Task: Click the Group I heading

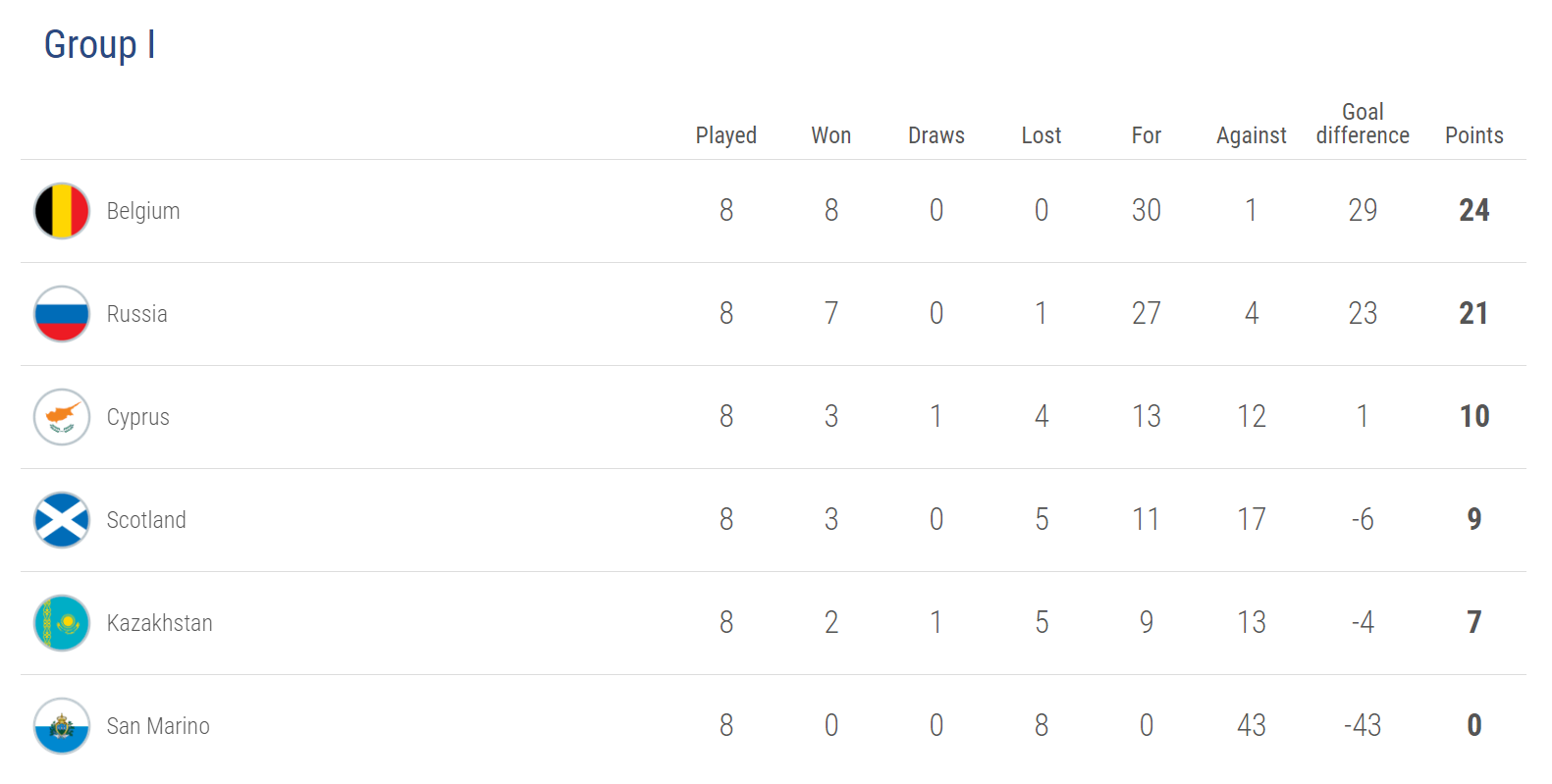Action: pyautogui.click(x=99, y=45)
